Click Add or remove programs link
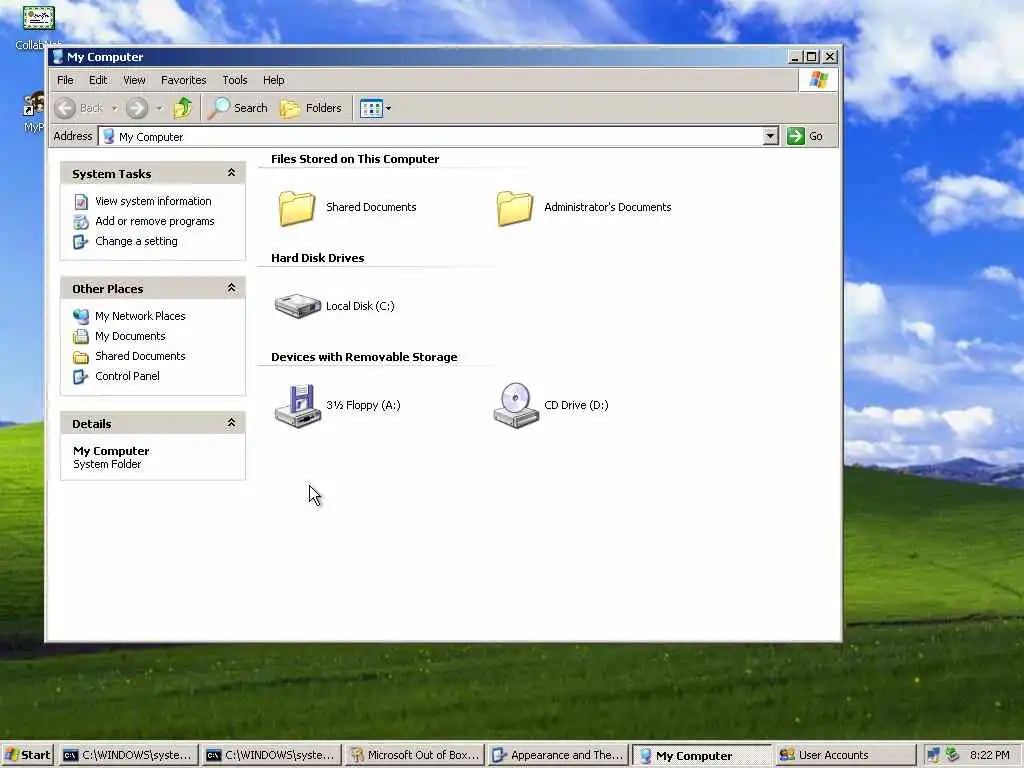Screen dimensions: 1024x768 click(x=155, y=221)
